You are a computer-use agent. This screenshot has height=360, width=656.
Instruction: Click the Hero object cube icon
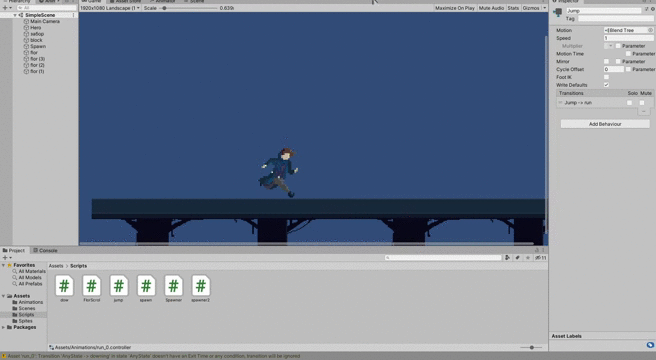point(26,28)
